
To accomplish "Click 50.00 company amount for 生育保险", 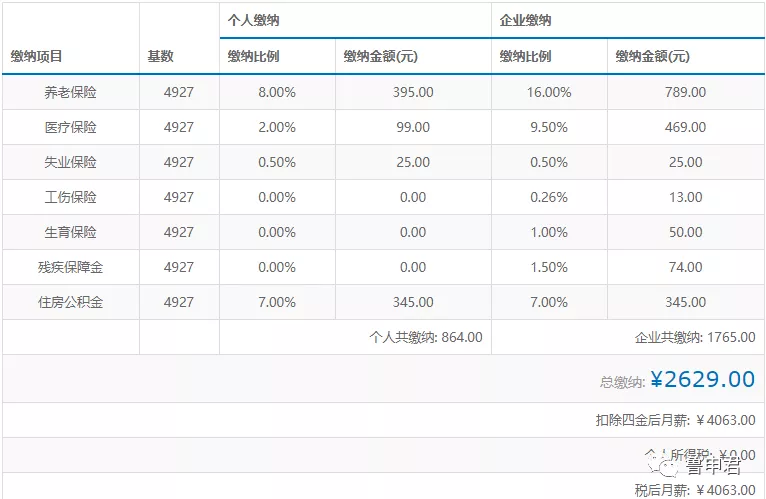I will click(685, 232).
